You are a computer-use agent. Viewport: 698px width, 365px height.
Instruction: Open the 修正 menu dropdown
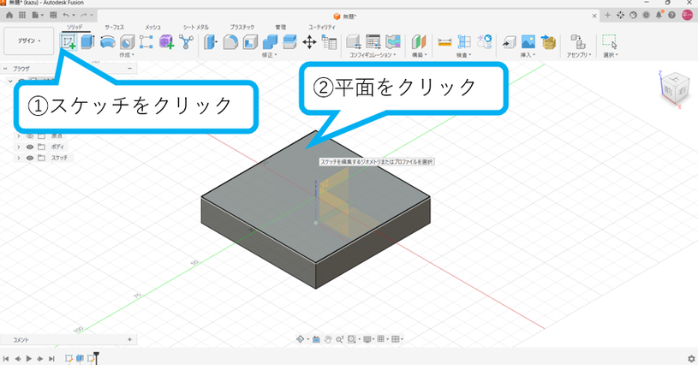(x=269, y=55)
